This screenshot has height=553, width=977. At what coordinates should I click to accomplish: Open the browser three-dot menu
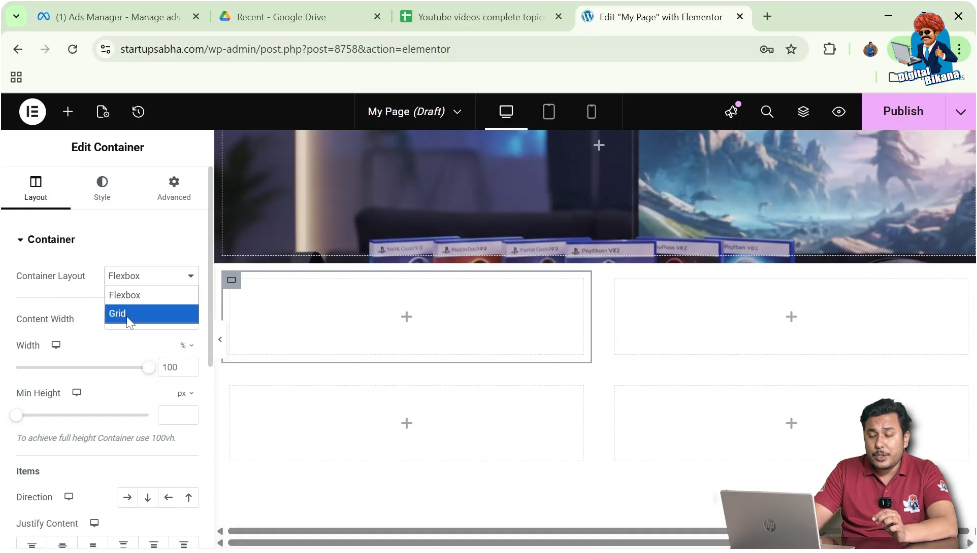pyautogui.click(x=960, y=49)
